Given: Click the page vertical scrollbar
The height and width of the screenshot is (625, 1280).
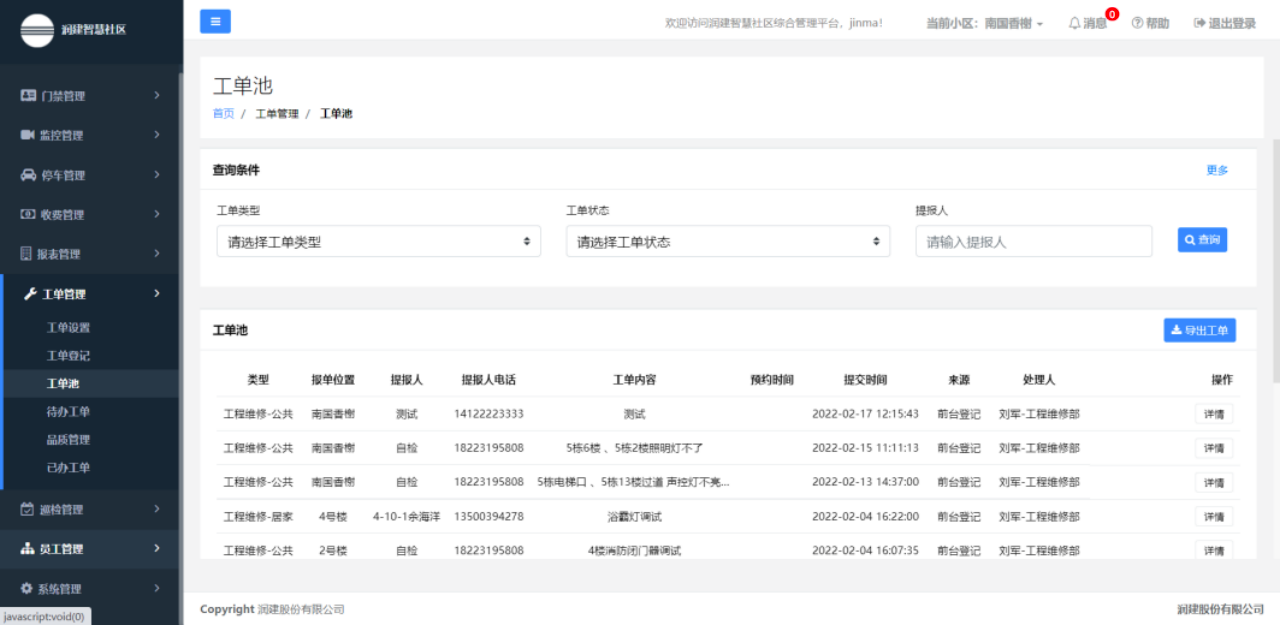Looking at the screenshot, I should (1275, 260).
